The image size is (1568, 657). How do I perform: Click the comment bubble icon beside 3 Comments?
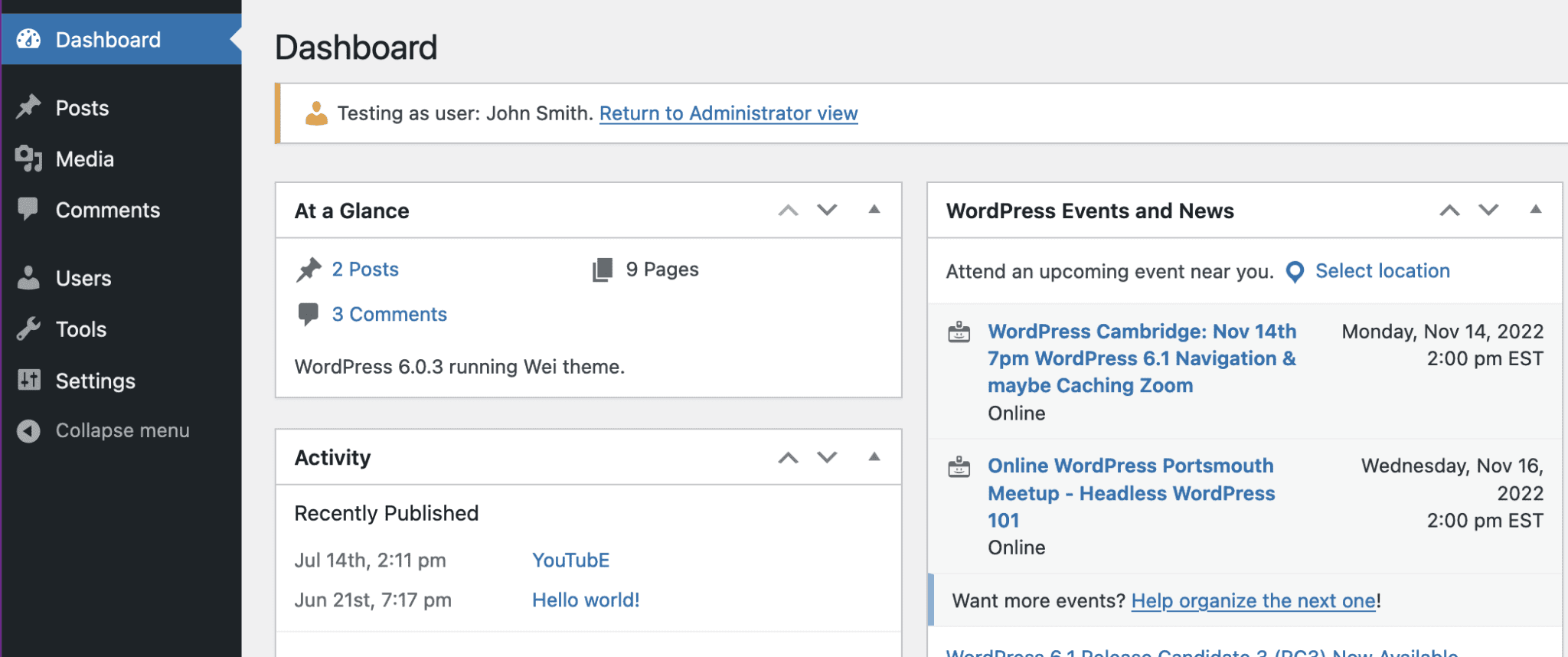(x=308, y=315)
